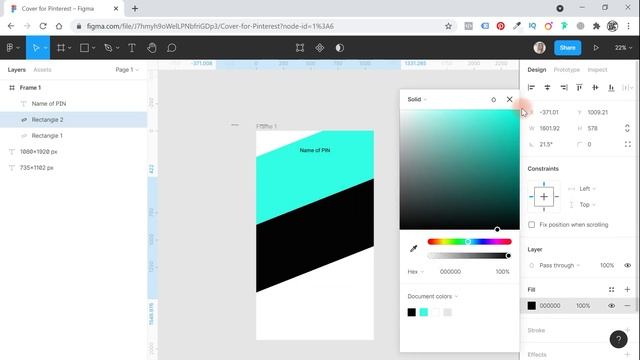
Task: Switch to the Inspect tab
Action: tap(597, 70)
